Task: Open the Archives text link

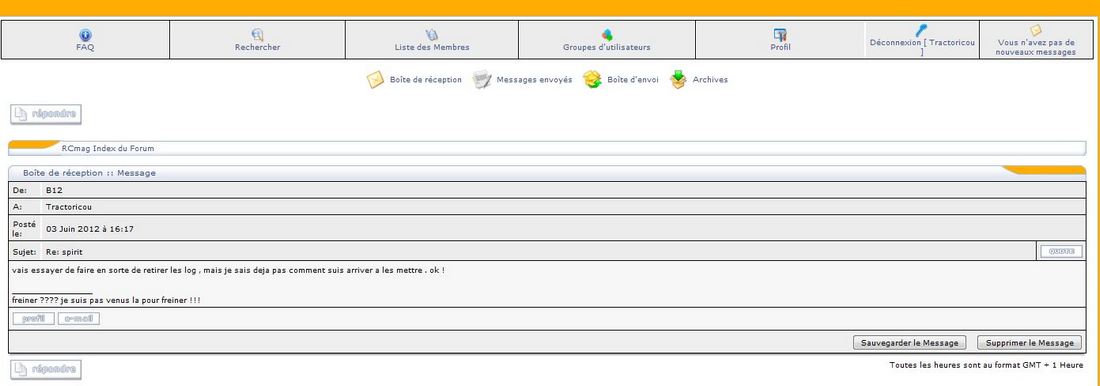Action: [x=710, y=79]
